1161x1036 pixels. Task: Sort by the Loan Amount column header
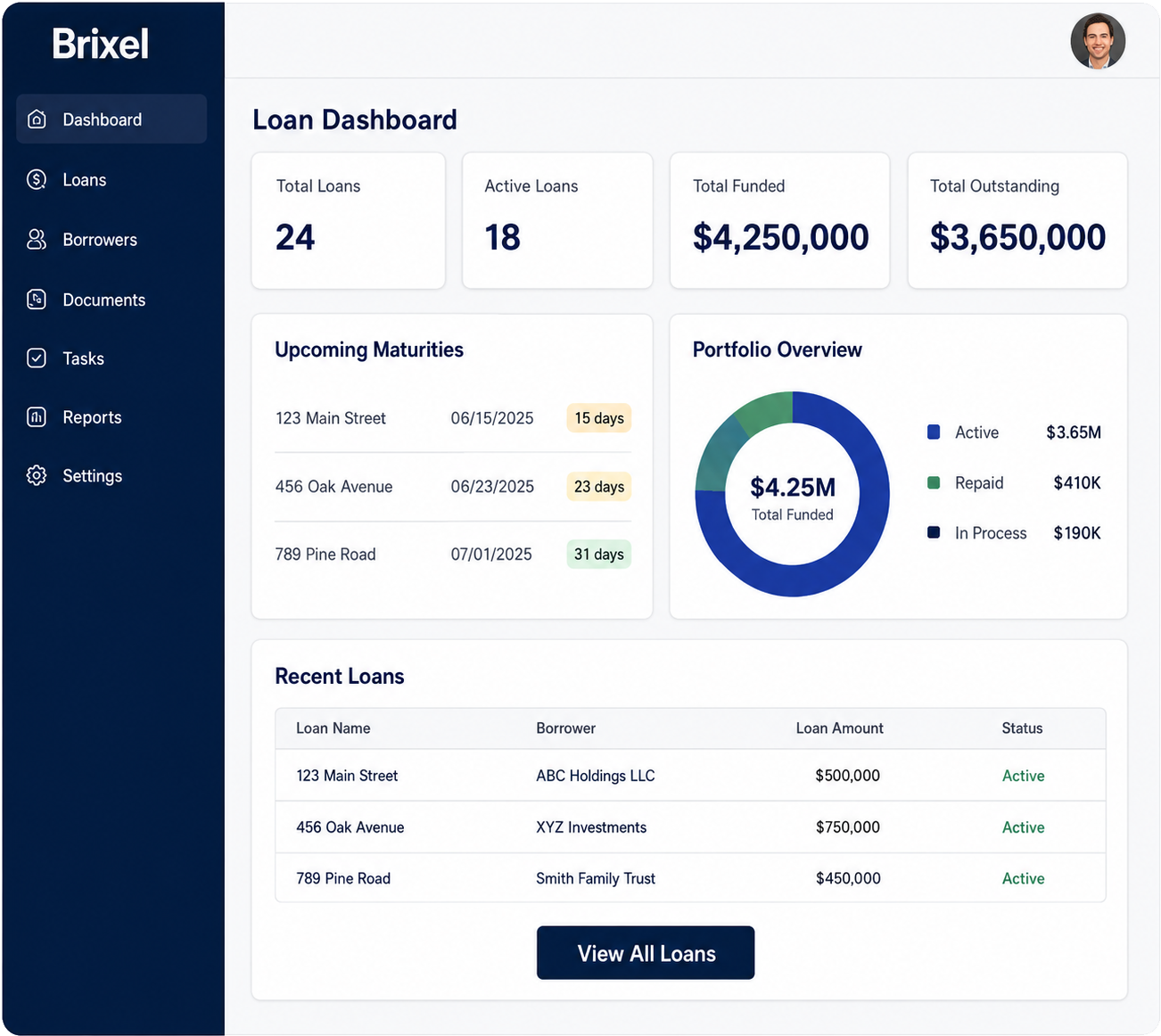click(x=839, y=728)
